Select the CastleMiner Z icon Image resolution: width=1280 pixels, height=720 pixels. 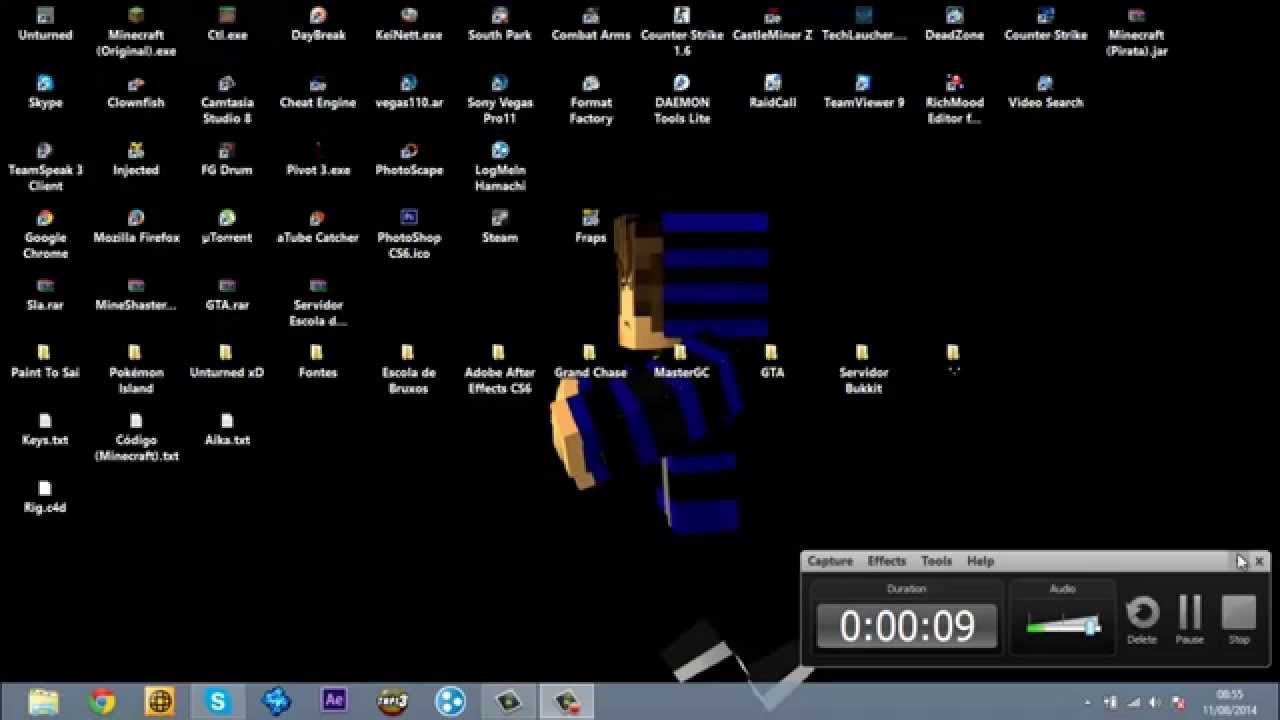[x=772, y=25]
